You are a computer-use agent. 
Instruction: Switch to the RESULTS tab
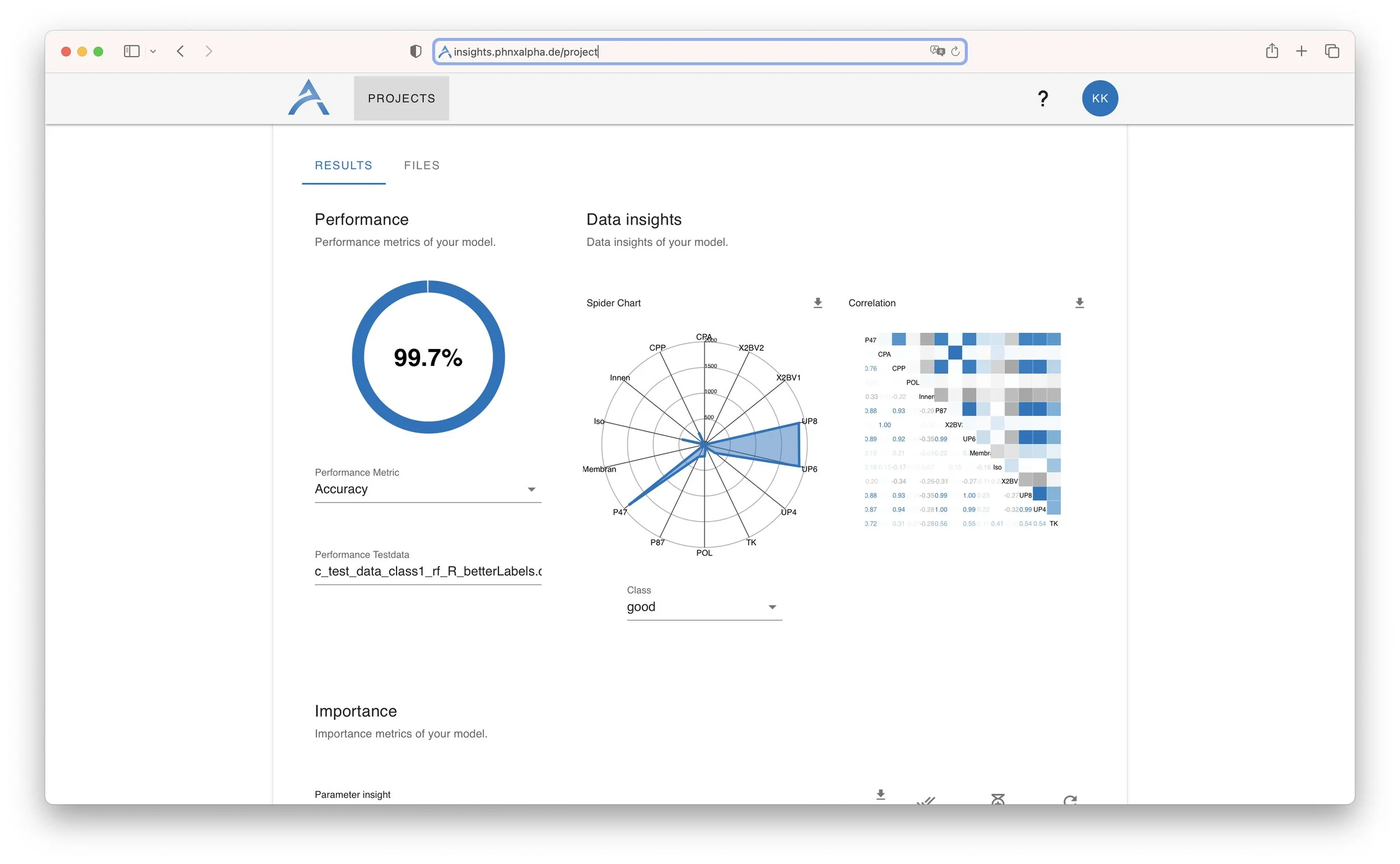tap(344, 166)
